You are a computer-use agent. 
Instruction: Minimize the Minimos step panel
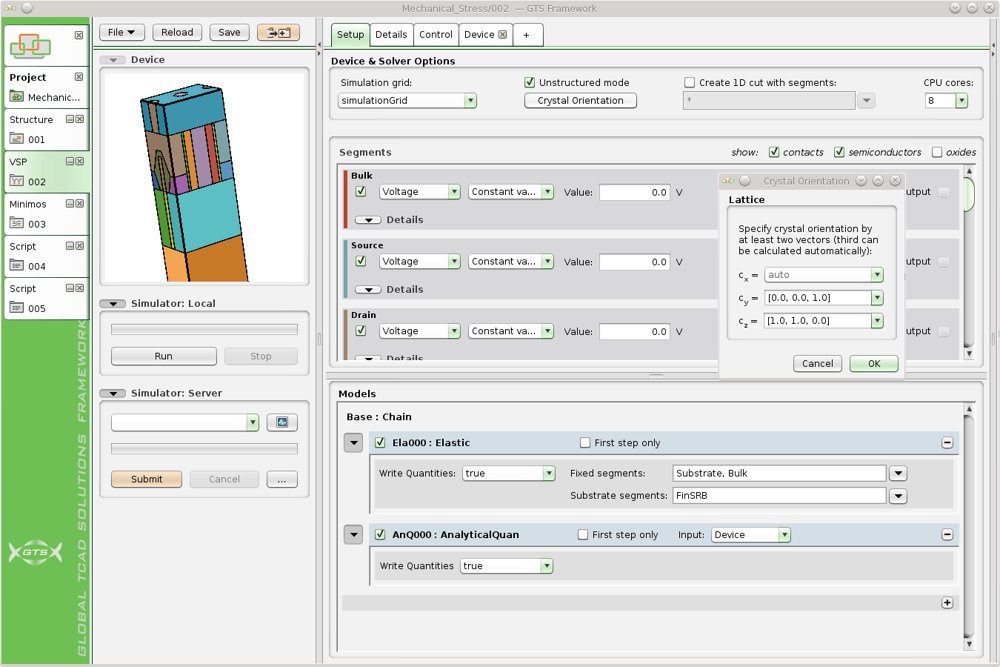click(70, 204)
